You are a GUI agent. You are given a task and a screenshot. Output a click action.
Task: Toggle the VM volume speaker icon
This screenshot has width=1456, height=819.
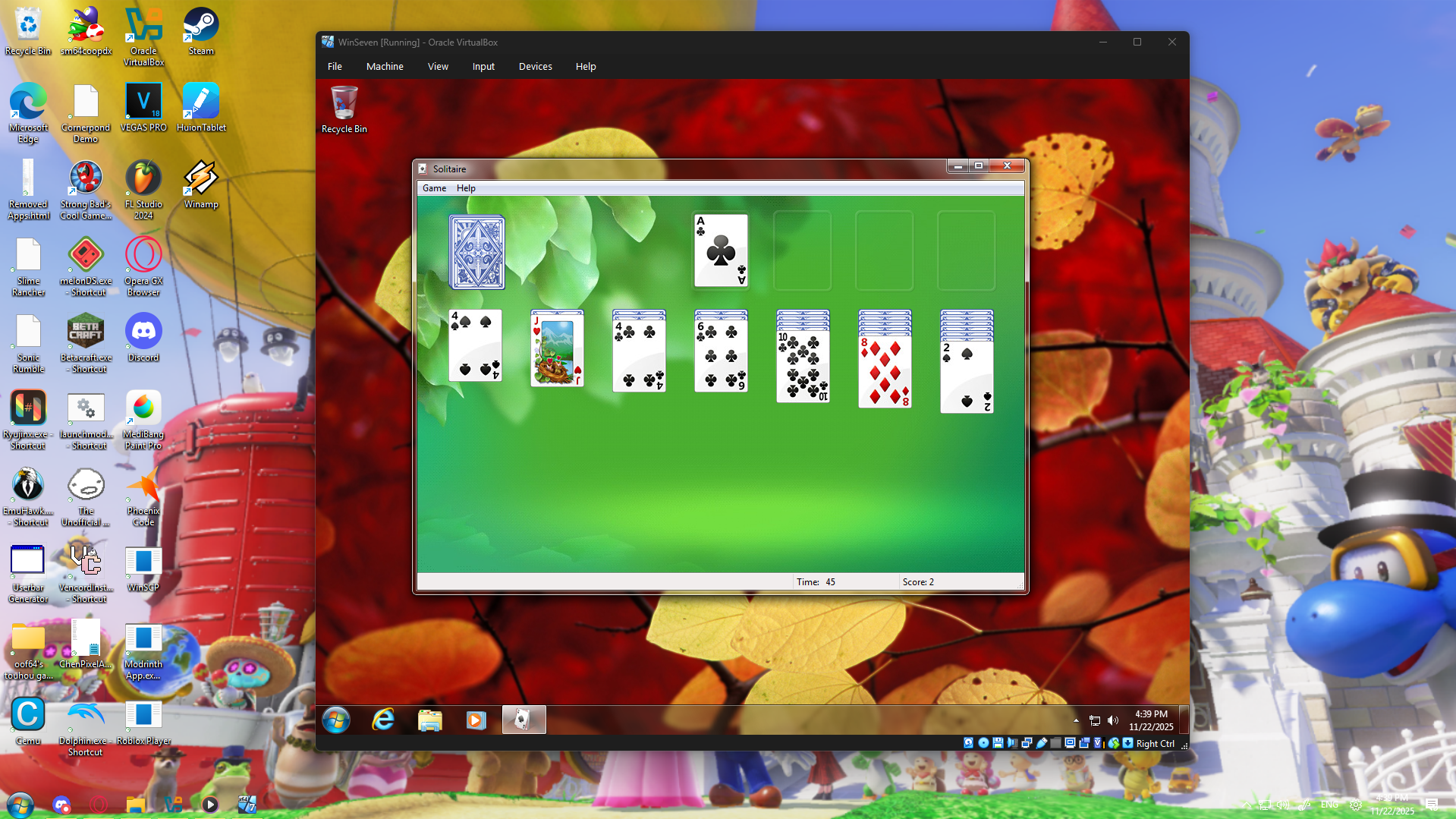1113,720
